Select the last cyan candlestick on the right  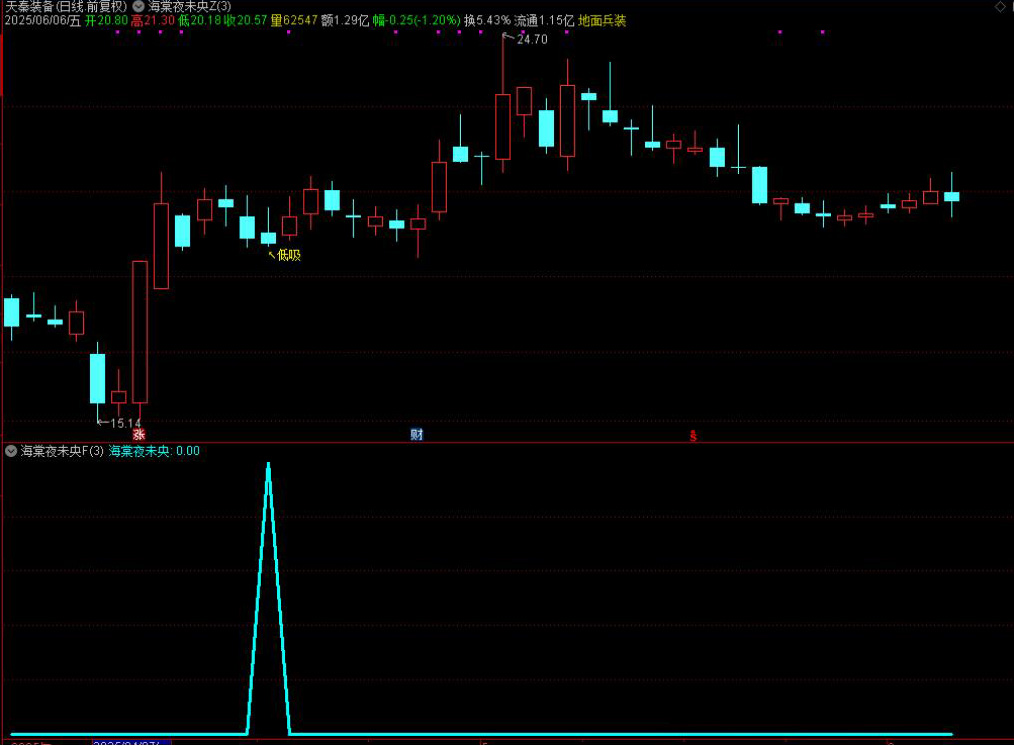pos(951,196)
